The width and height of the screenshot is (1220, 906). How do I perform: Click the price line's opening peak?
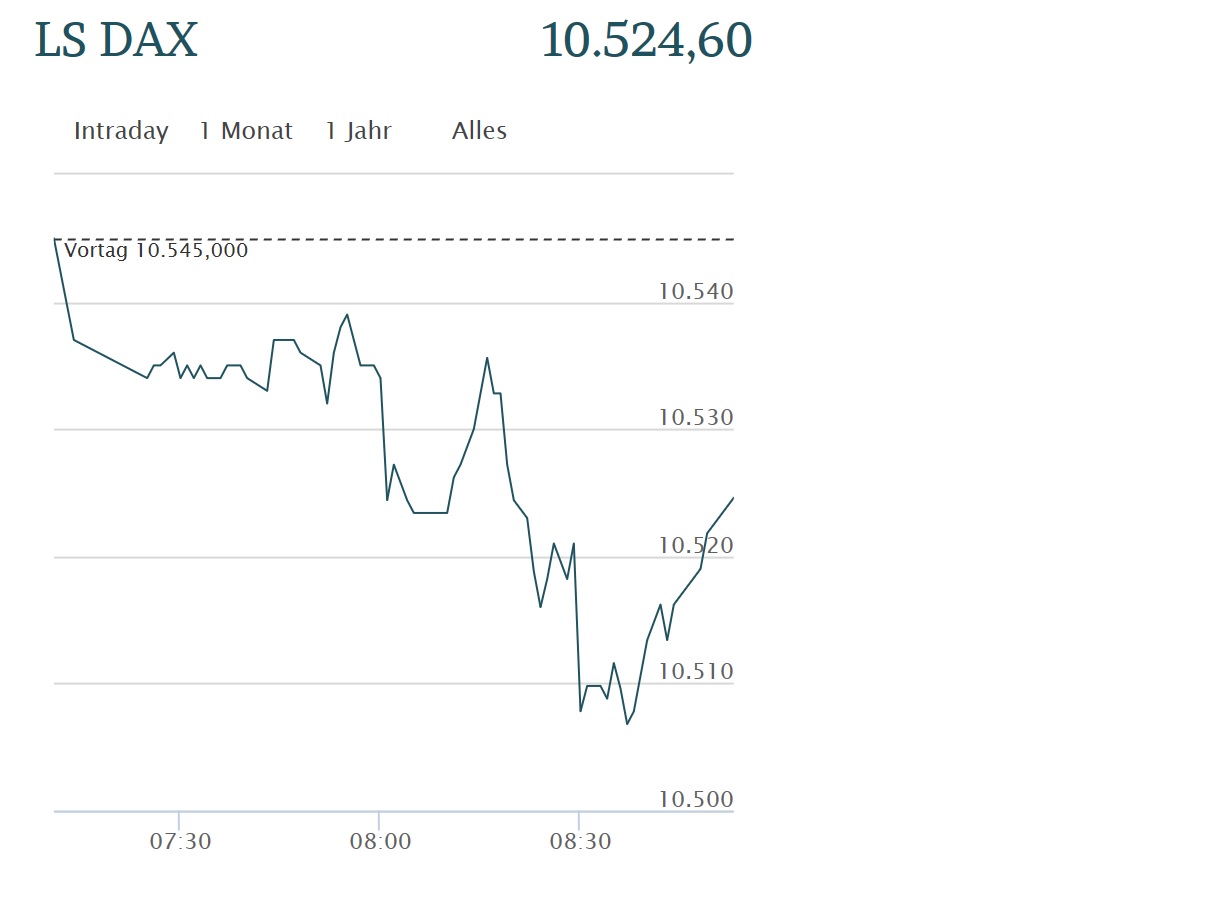coord(55,240)
